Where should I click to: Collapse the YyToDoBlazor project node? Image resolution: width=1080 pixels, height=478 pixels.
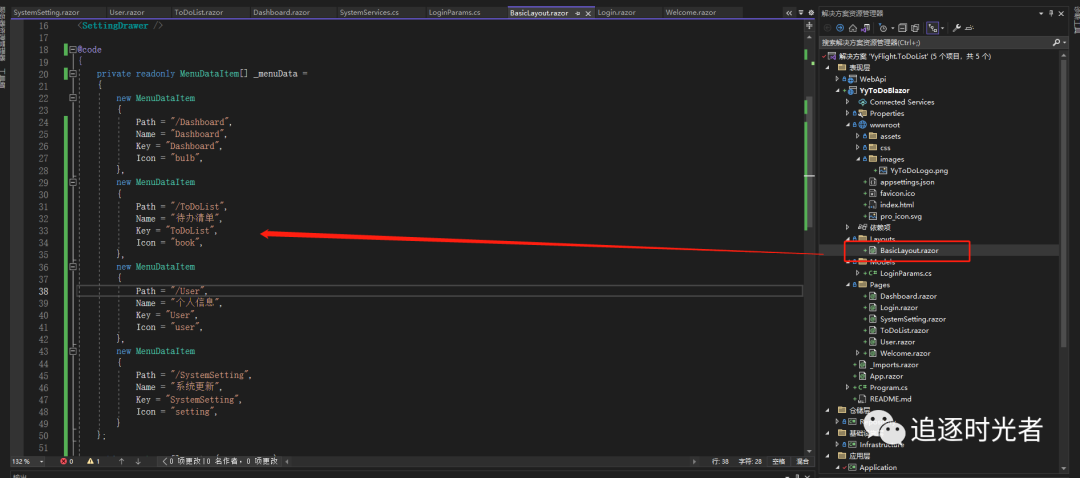838,90
